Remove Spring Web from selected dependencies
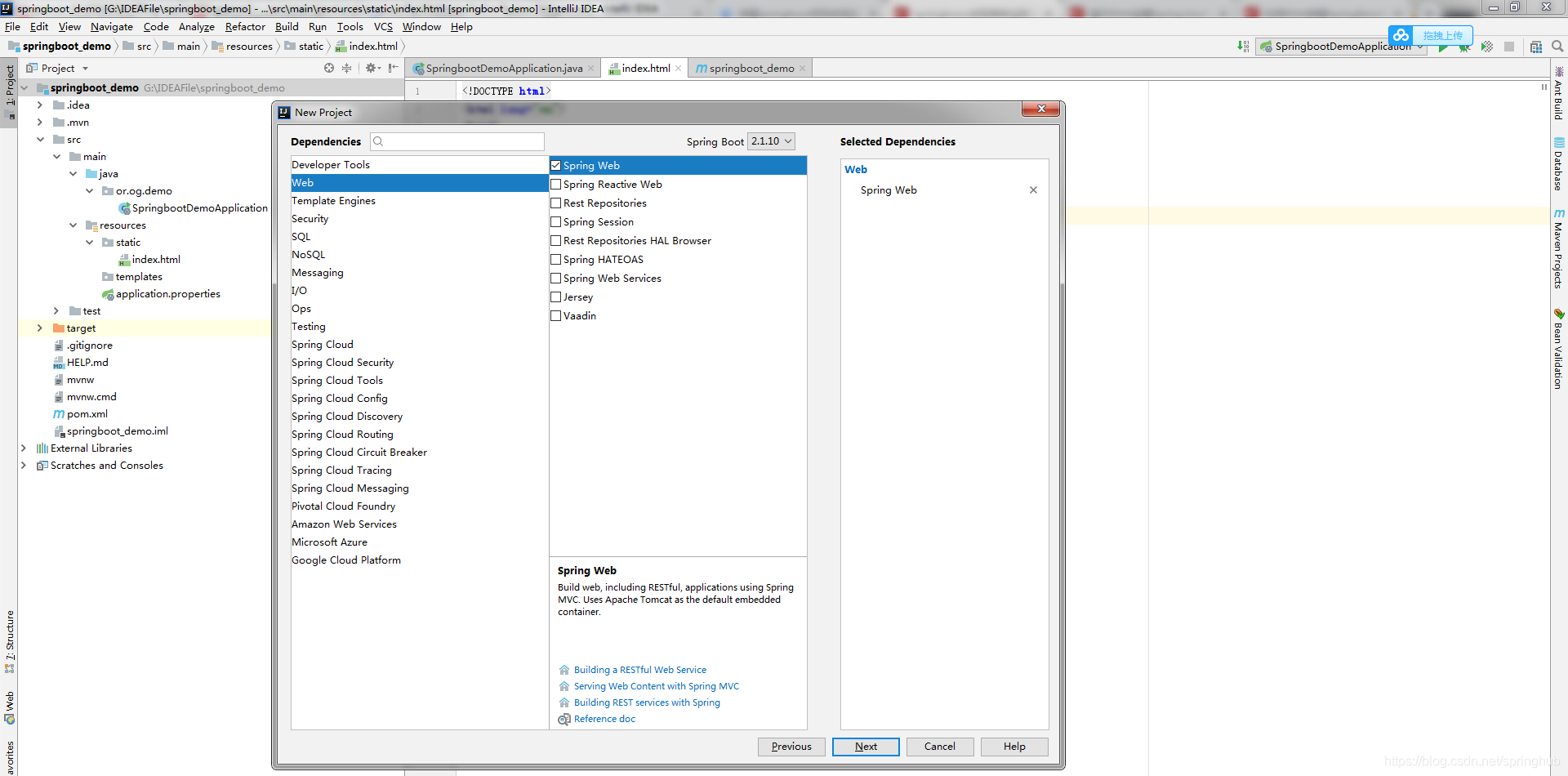1568x776 pixels. point(1033,190)
